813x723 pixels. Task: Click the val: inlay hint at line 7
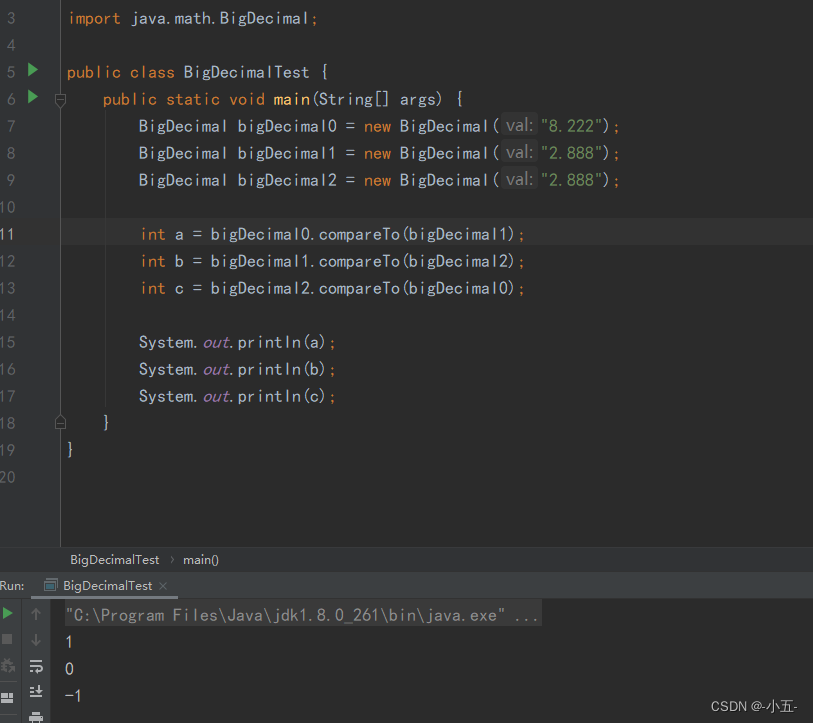(x=519, y=125)
